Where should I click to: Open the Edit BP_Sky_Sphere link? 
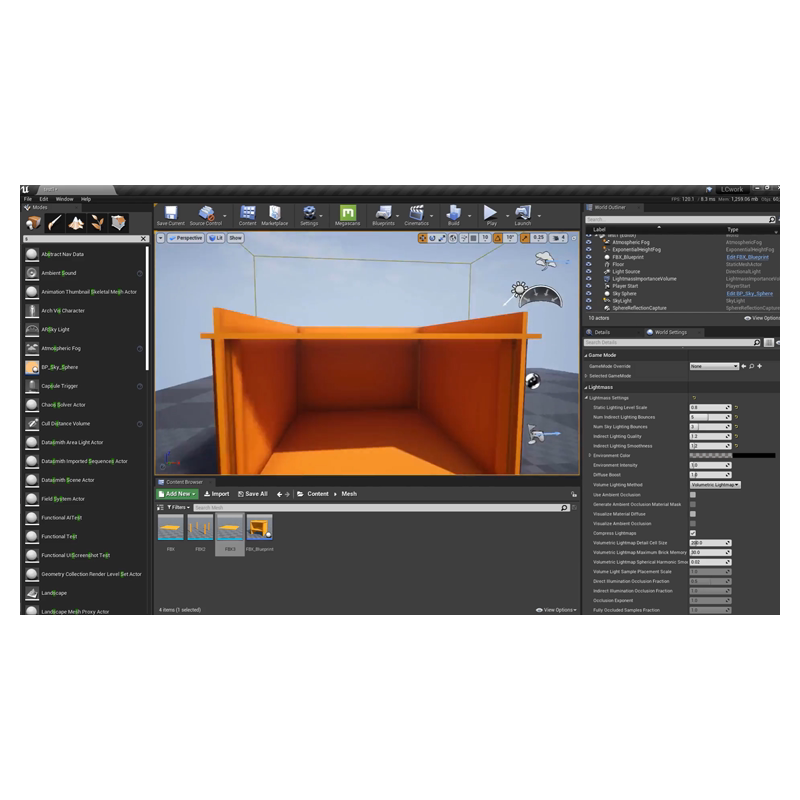point(749,294)
